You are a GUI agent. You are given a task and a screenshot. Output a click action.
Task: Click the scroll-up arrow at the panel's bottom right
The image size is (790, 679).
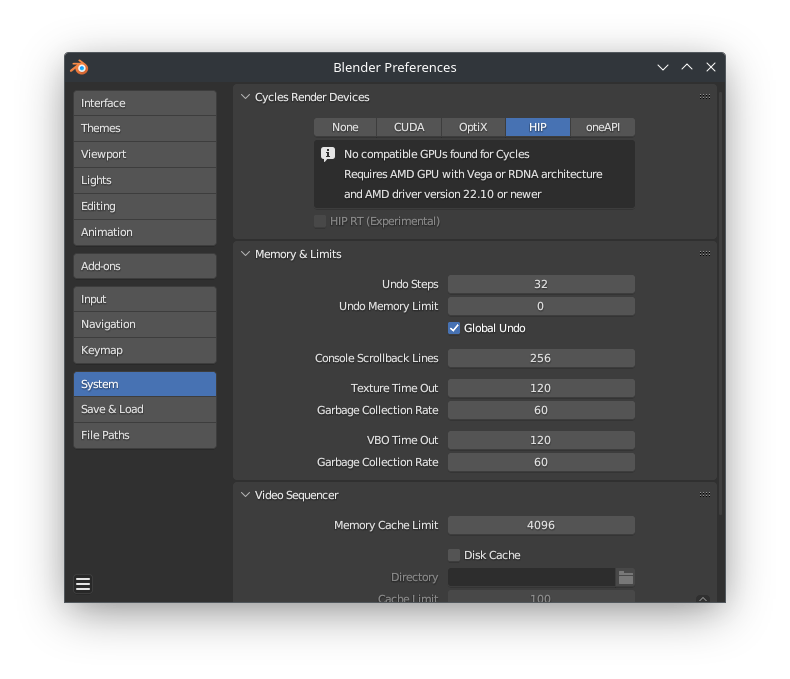coord(703,599)
